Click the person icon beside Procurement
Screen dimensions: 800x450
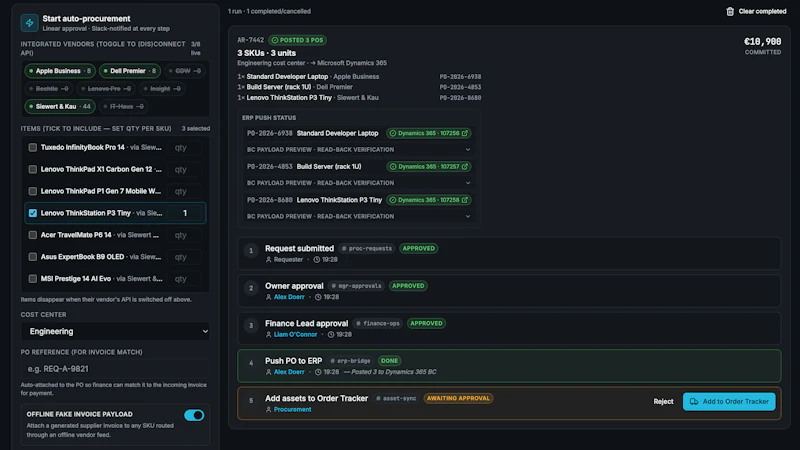coord(269,410)
